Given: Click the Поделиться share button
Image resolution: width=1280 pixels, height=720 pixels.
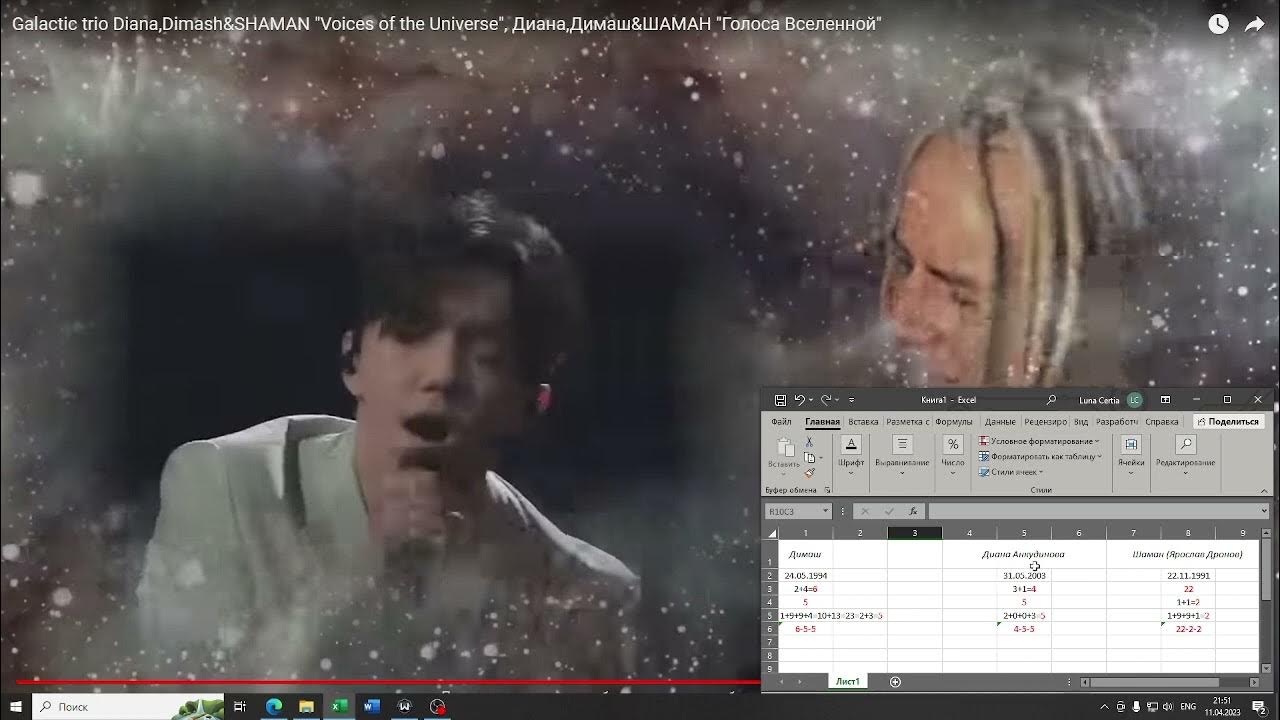Looking at the screenshot, I should tap(1228, 422).
